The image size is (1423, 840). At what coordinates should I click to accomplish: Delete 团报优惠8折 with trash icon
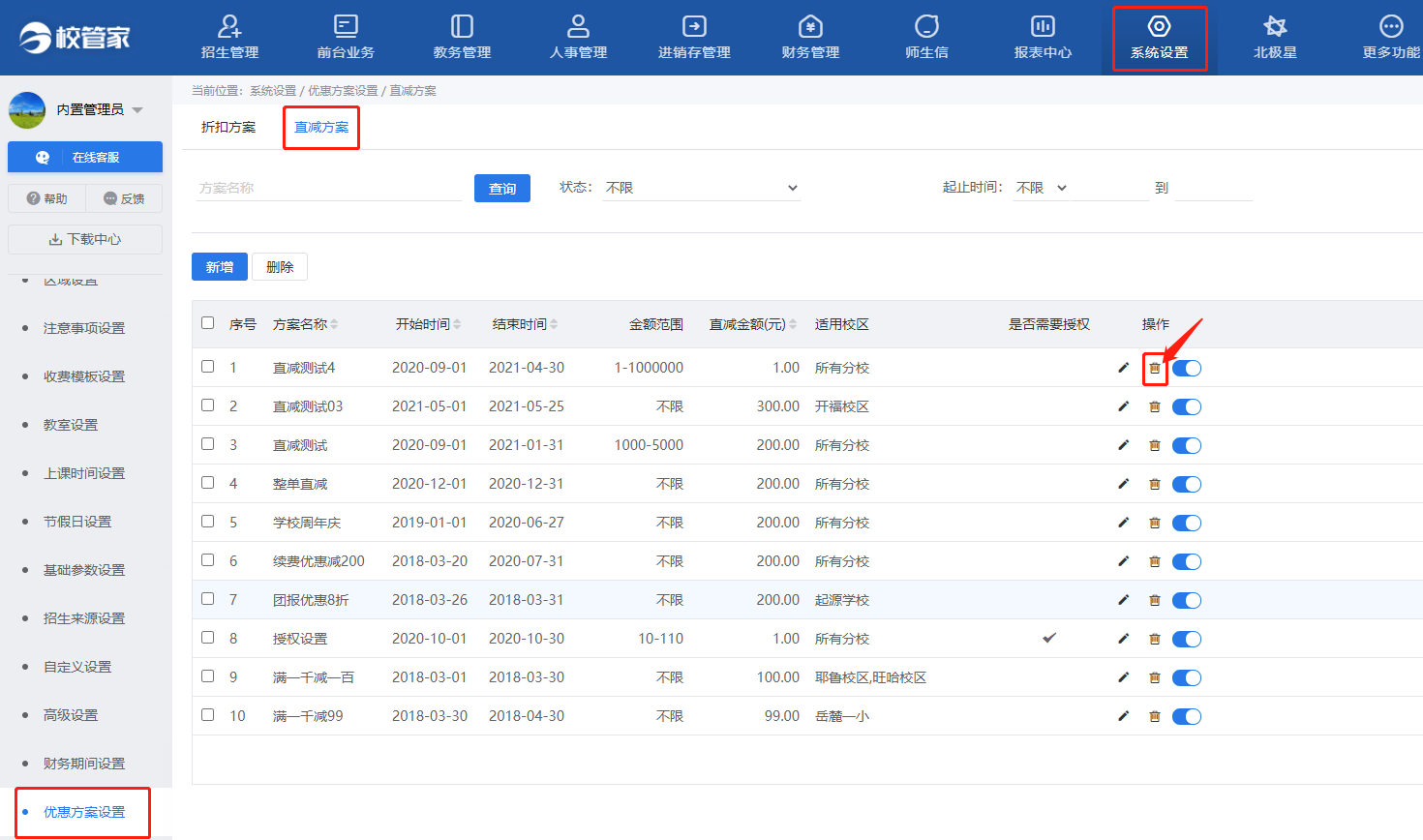(1154, 600)
